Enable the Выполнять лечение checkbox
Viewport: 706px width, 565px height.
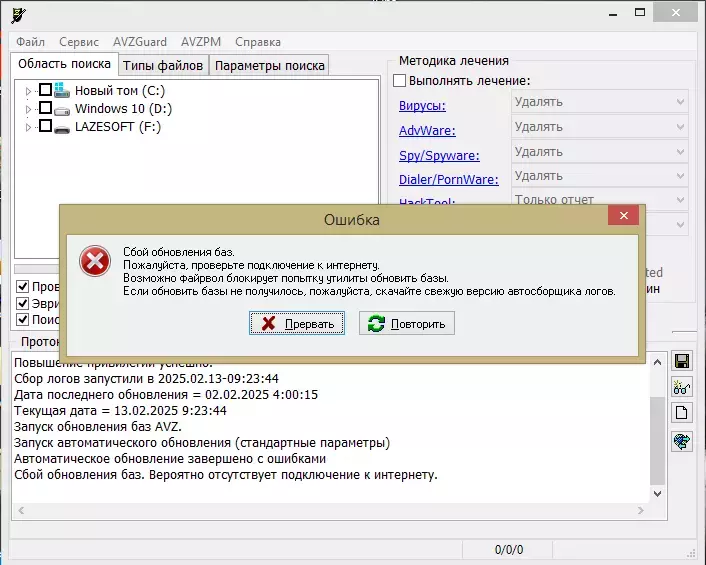(399, 81)
